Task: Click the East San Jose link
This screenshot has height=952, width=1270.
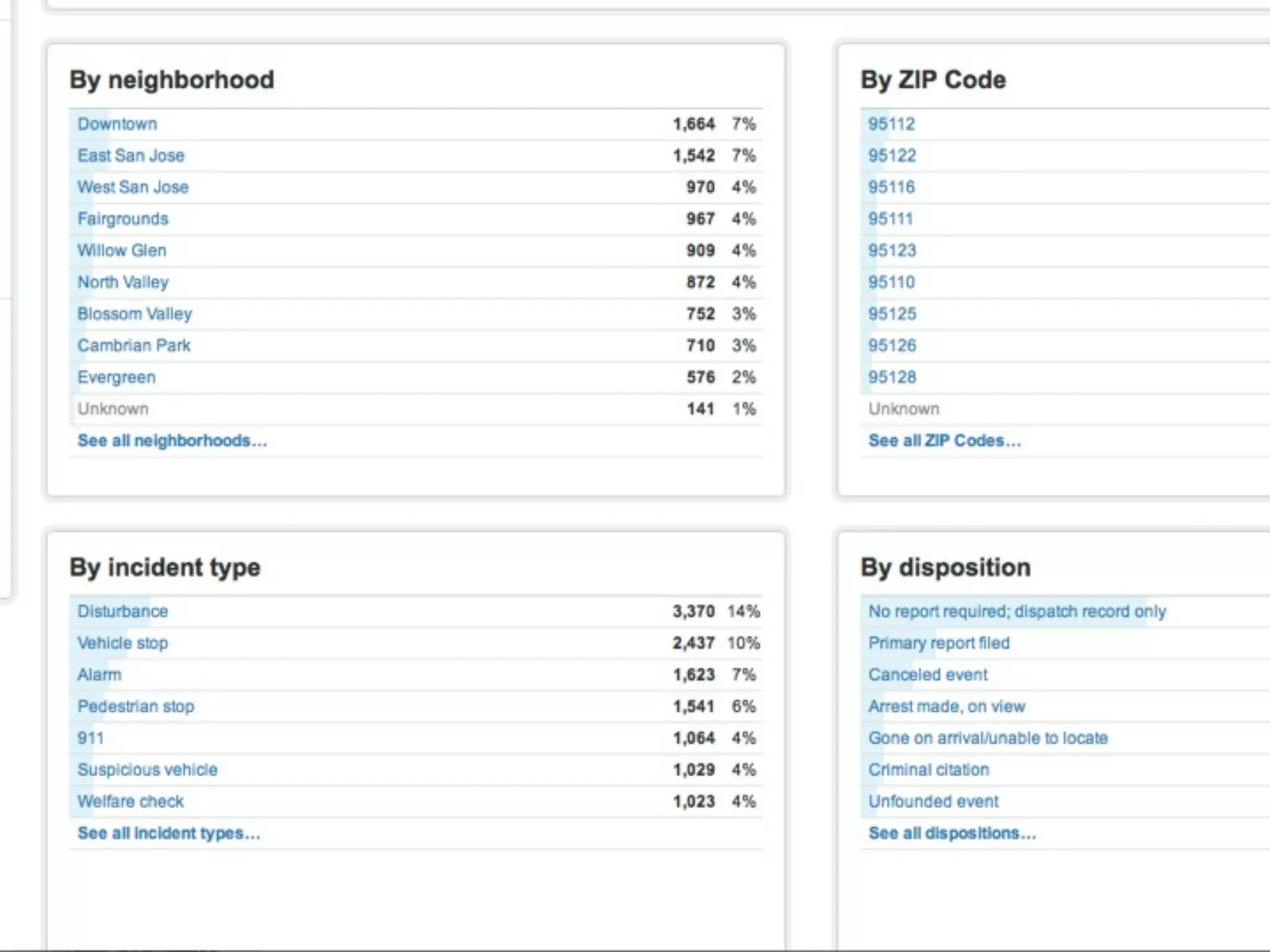Action: pyautogui.click(x=131, y=156)
